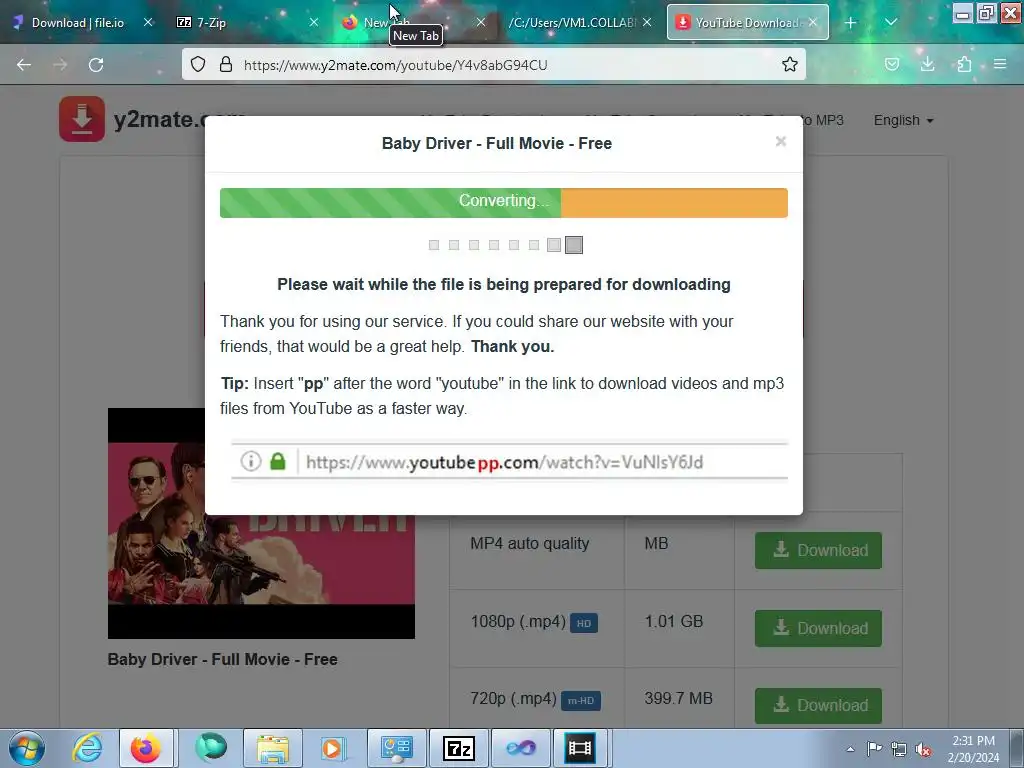Click the Baby Driver title under thumbnail

pos(223,660)
